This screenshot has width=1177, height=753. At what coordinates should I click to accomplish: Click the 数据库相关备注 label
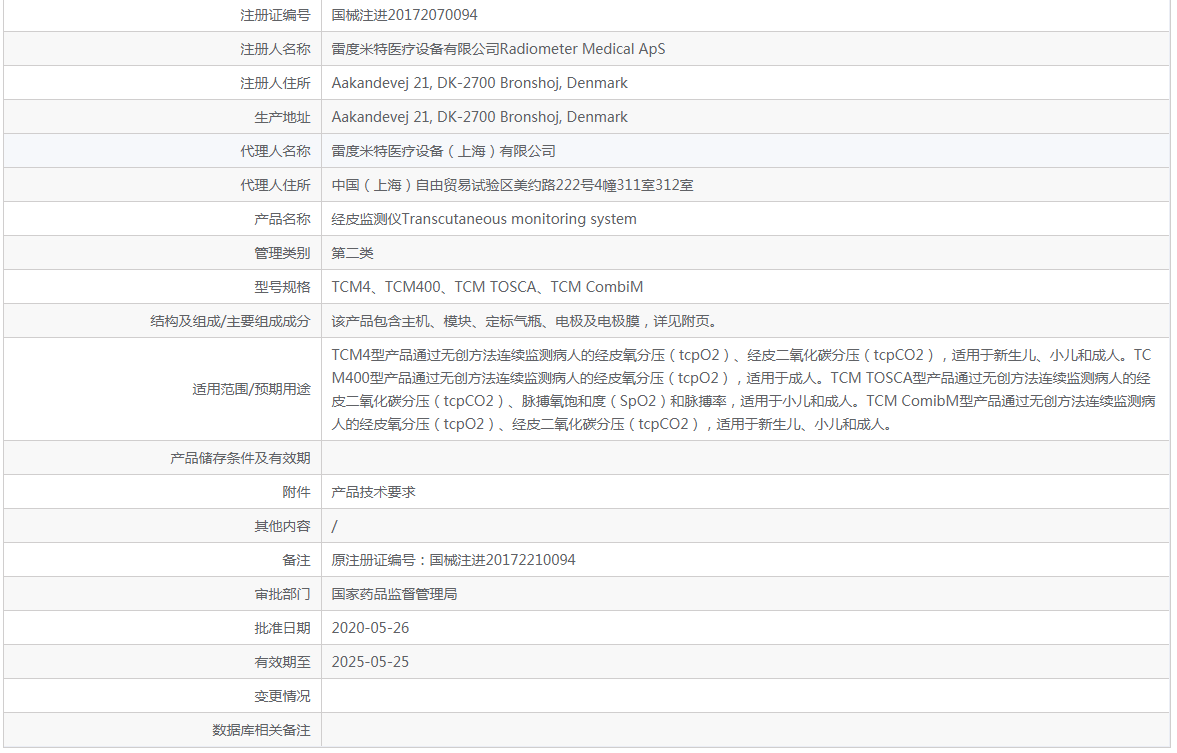261,730
